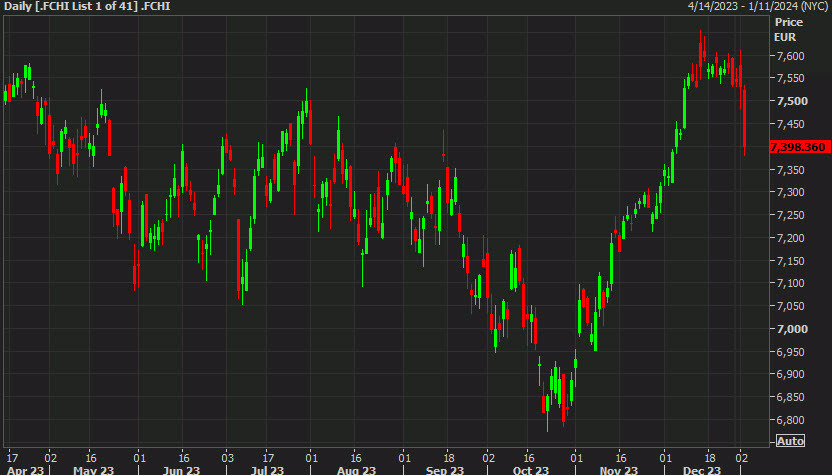Click the 7,050 price axis value
Image resolution: width=832 pixels, height=475 pixels.
tap(791, 306)
